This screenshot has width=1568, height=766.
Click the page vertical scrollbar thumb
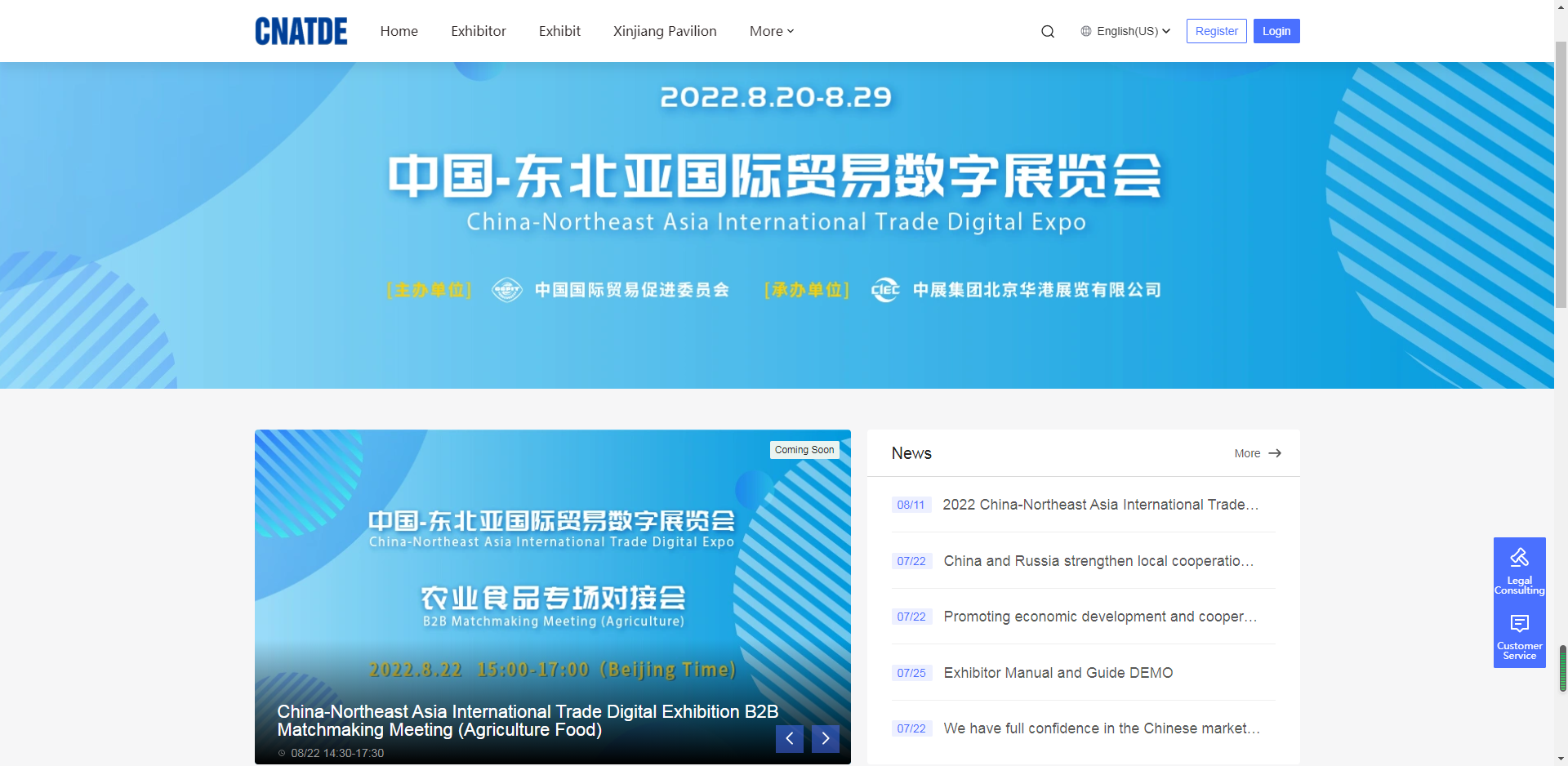[x=1561, y=175]
